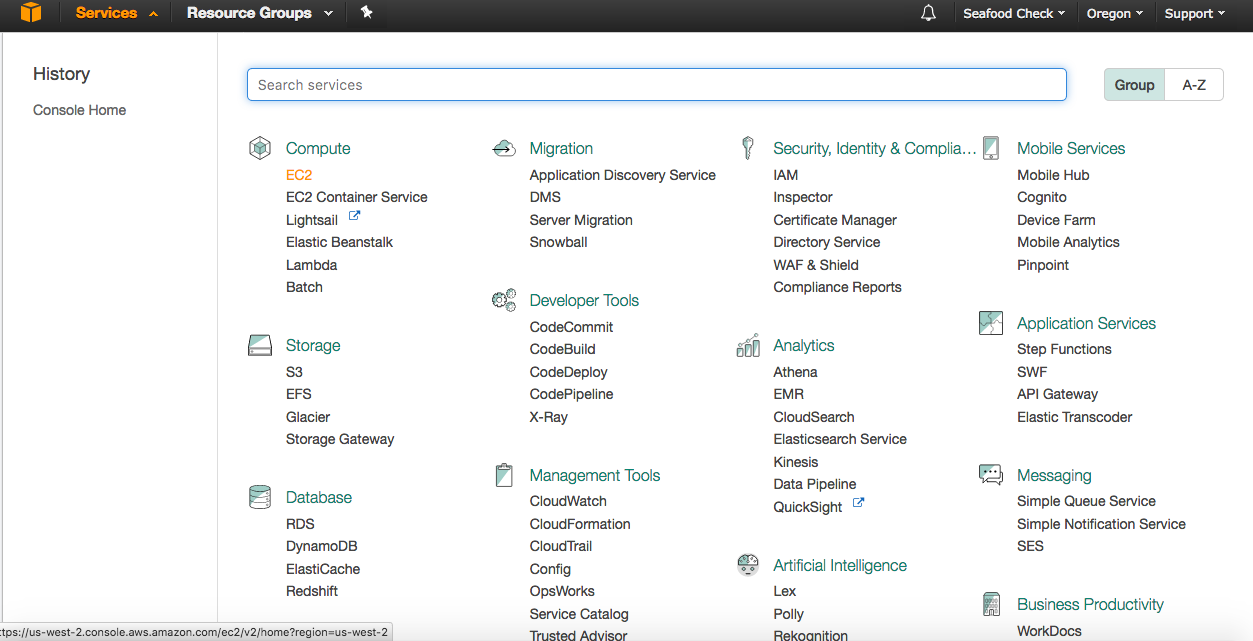Click the Management Tools clipboard icon
Viewport: 1253px width, 641px height.
tap(504, 475)
